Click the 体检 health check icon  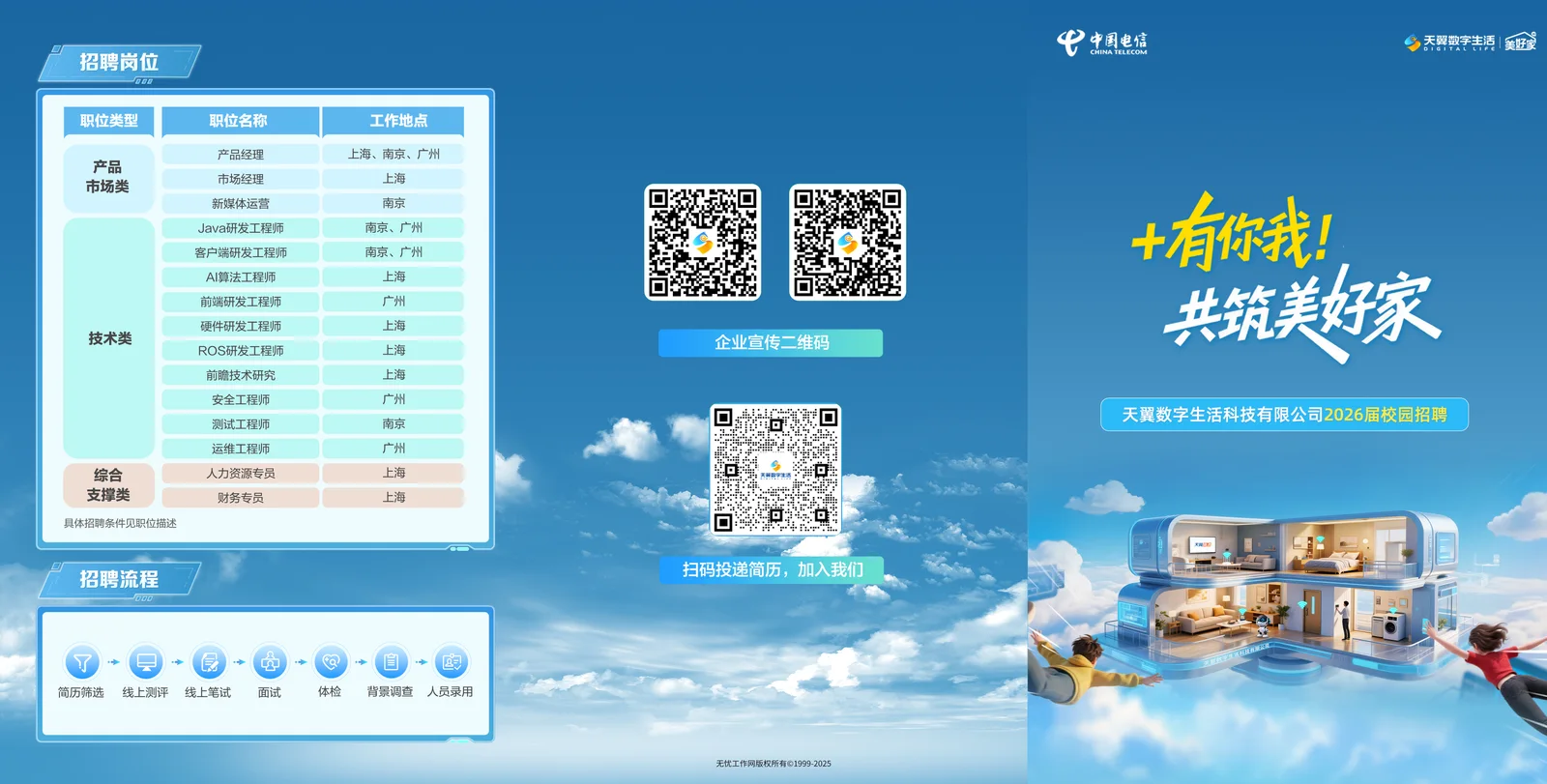[330, 662]
